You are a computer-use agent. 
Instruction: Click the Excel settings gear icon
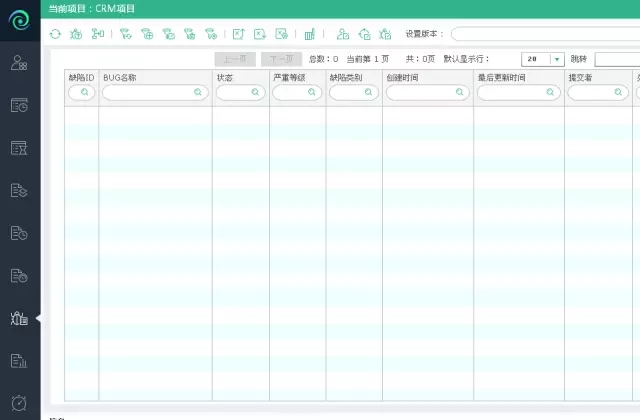[x=282, y=34]
